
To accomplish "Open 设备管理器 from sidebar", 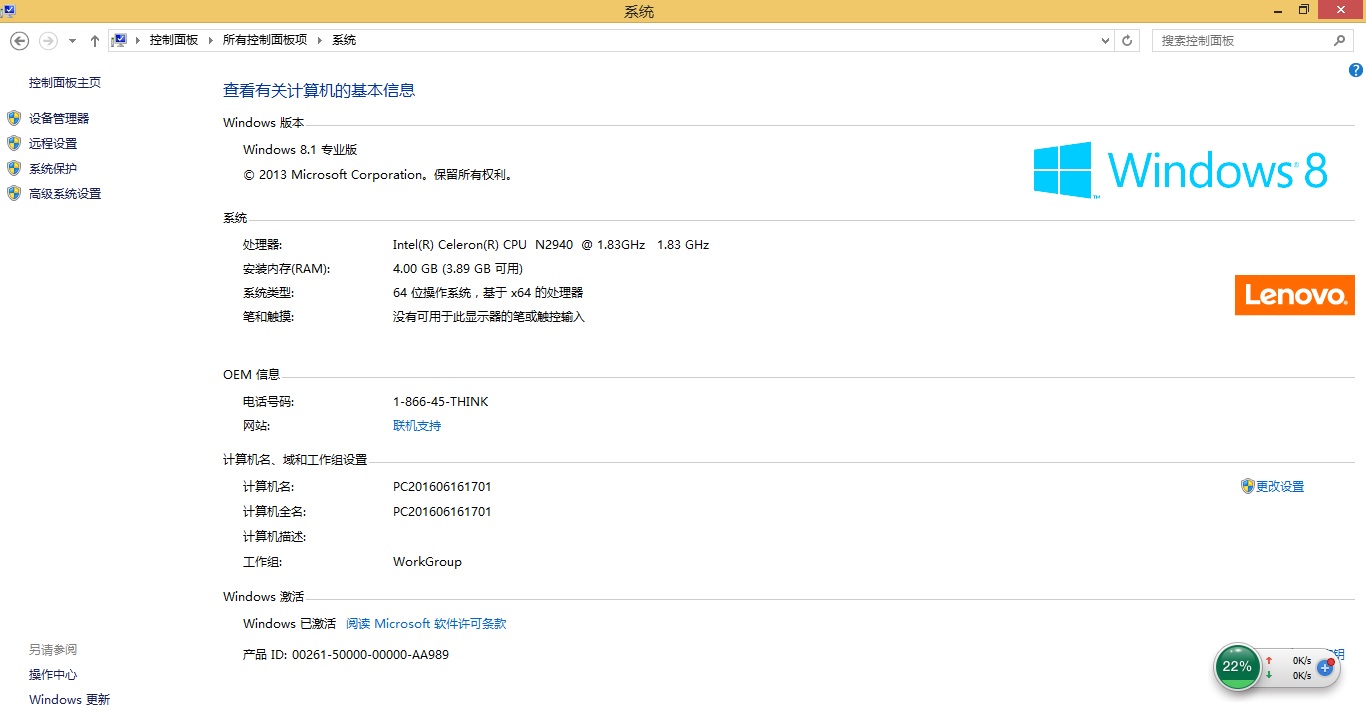I will tap(59, 118).
